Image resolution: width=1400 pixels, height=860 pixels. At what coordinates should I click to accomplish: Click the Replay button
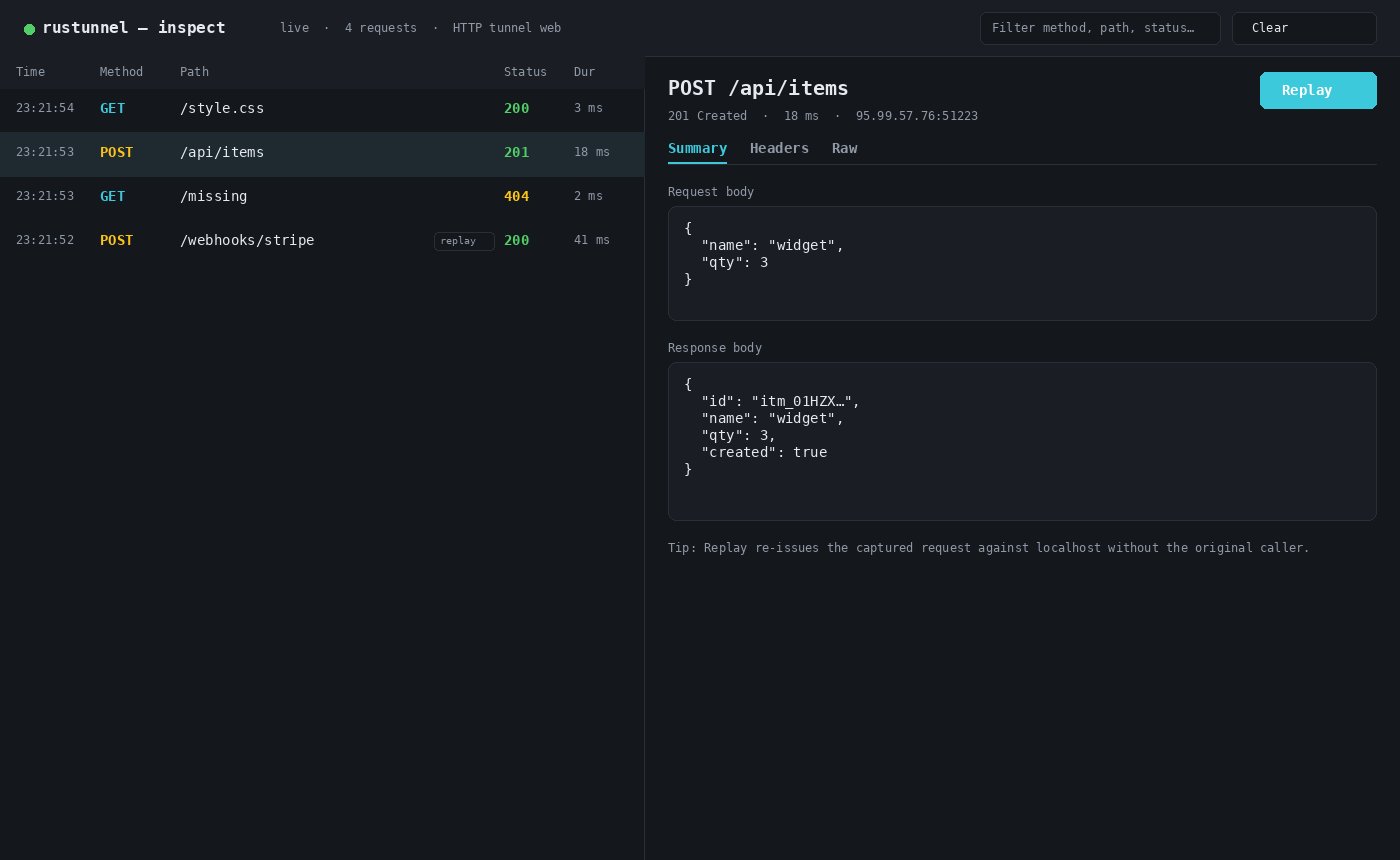(1318, 90)
